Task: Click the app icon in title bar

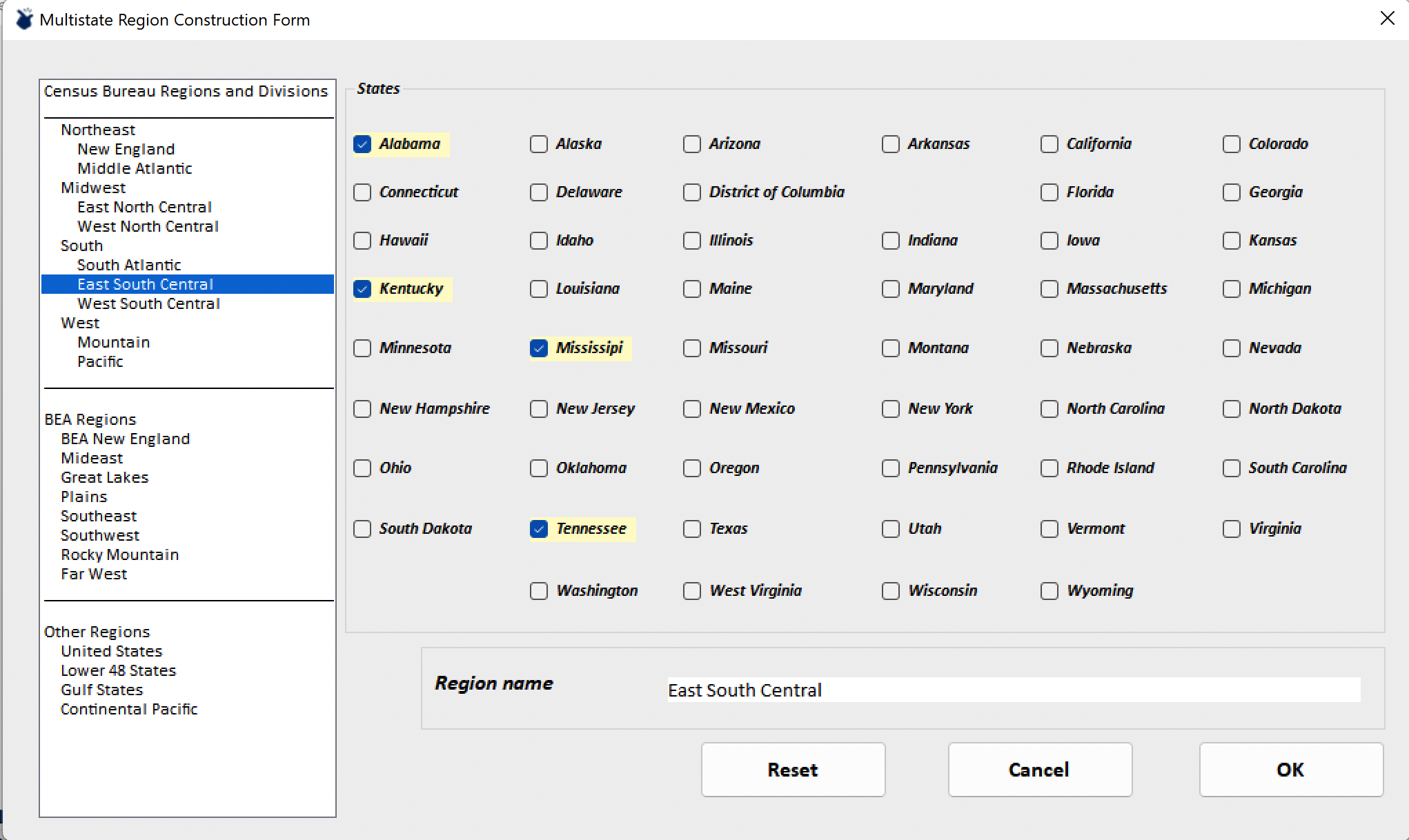Action: [24, 19]
